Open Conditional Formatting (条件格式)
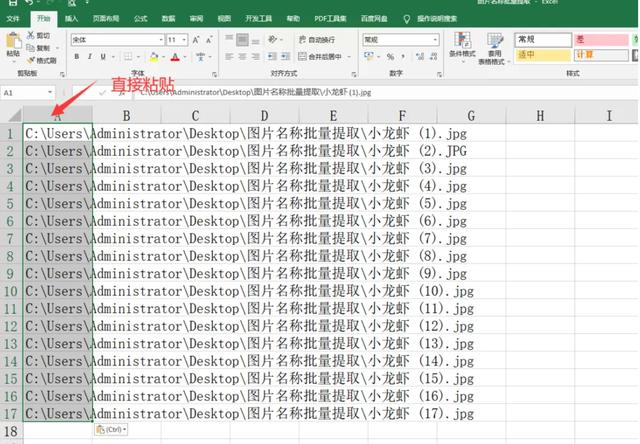 [x=462, y=48]
